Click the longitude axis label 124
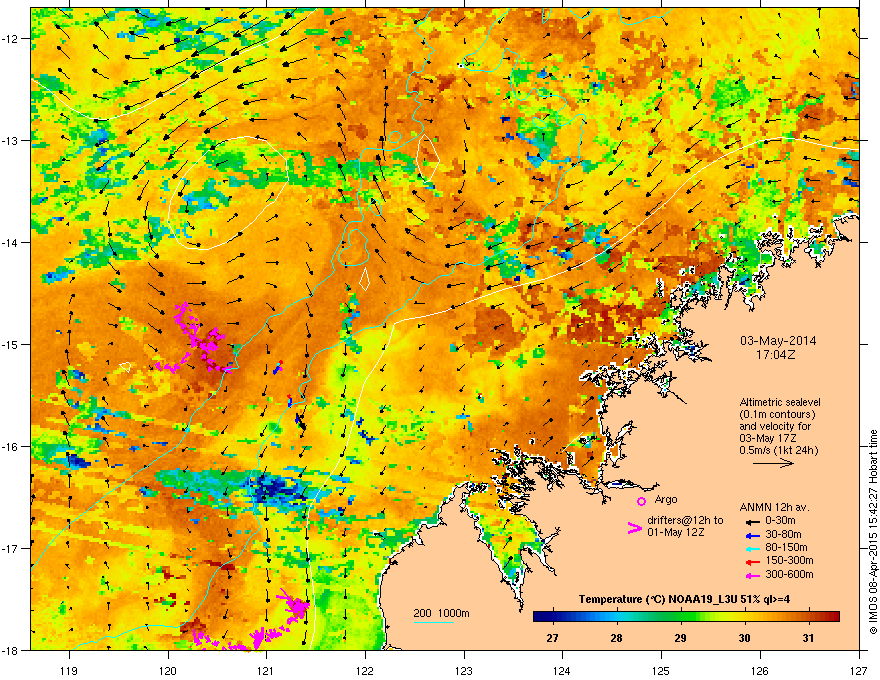Screen dimensions: 880x680 point(562,670)
